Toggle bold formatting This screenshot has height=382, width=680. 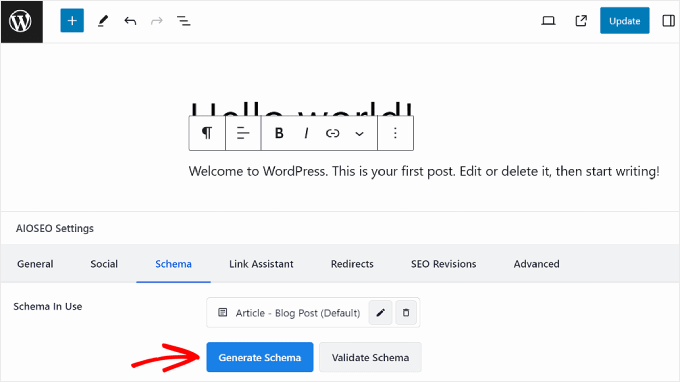[x=279, y=133]
